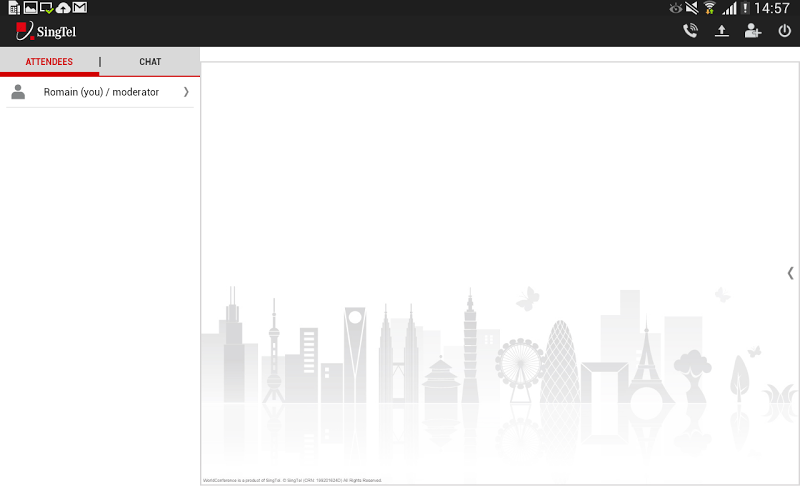Open the mail notification in status bar
This screenshot has height=500, width=800.
pos(80,8)
